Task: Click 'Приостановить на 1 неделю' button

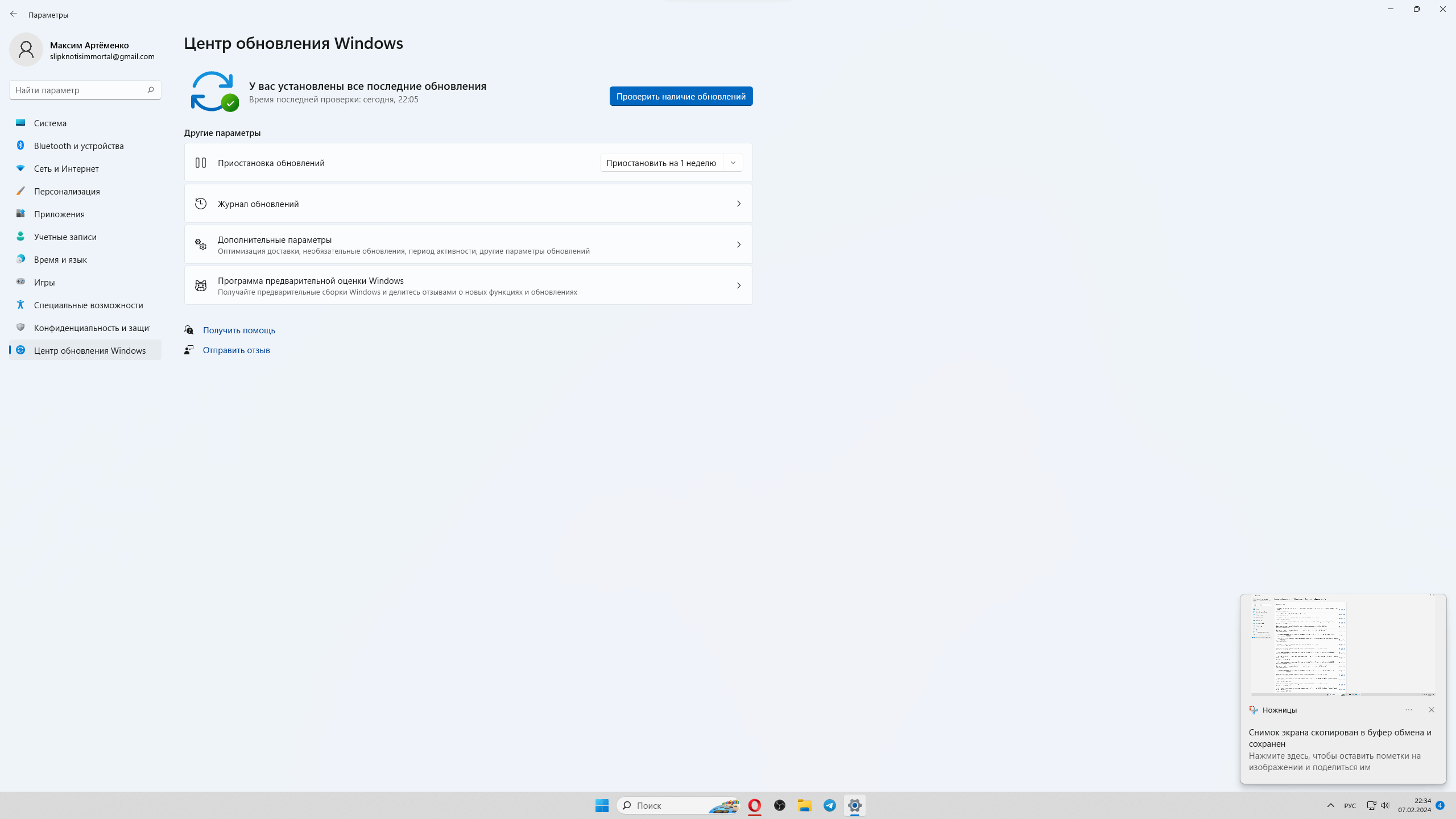Action: click(x=661, y=163)
